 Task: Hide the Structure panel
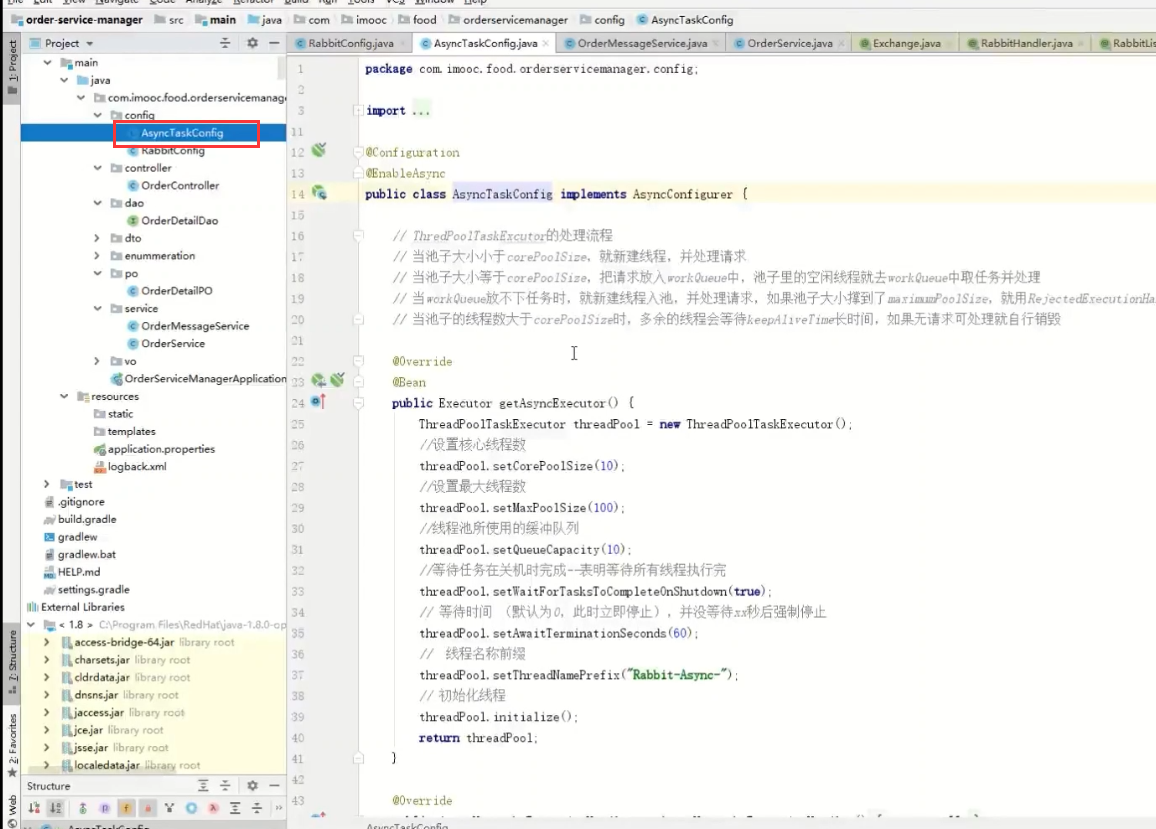(274, 785)
